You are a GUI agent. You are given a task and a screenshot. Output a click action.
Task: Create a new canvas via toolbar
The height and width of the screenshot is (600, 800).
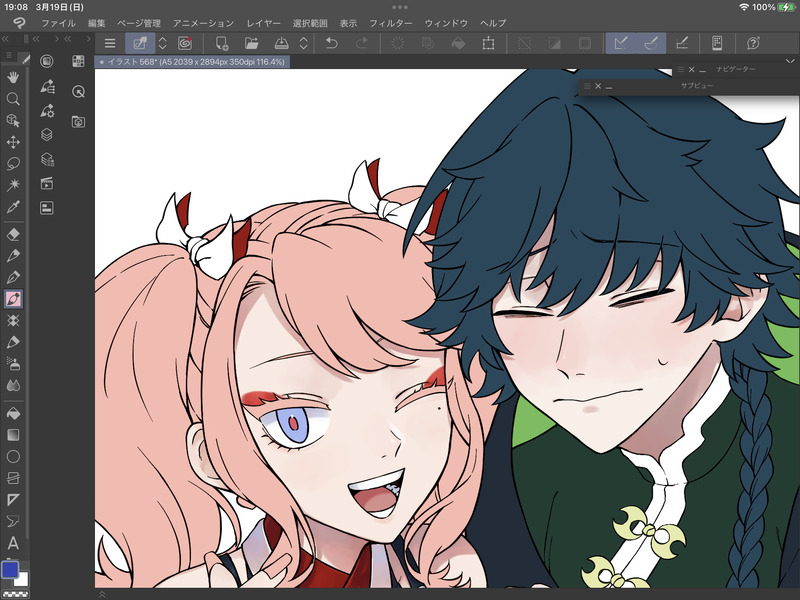coord(222,43)
